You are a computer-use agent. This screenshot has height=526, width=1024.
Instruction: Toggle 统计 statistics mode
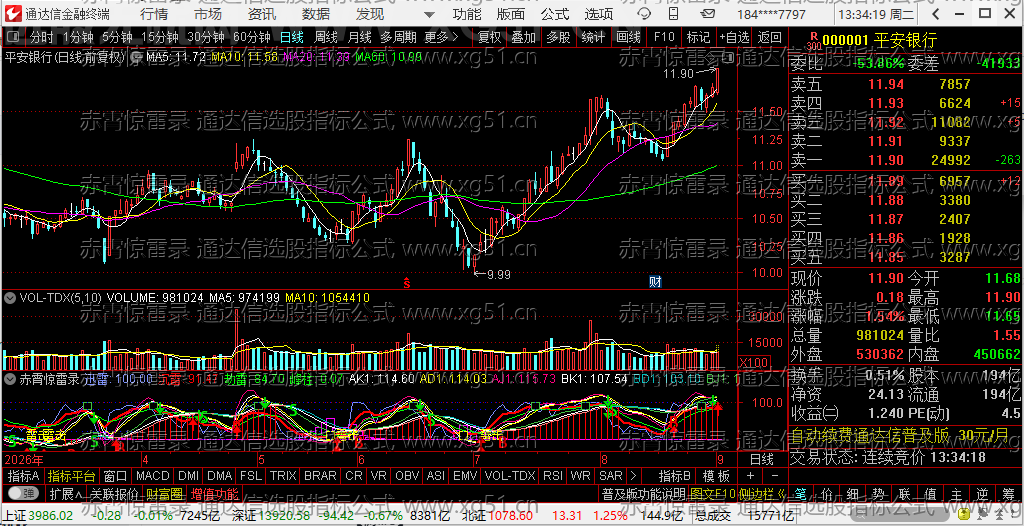click(x=593, y=38)
